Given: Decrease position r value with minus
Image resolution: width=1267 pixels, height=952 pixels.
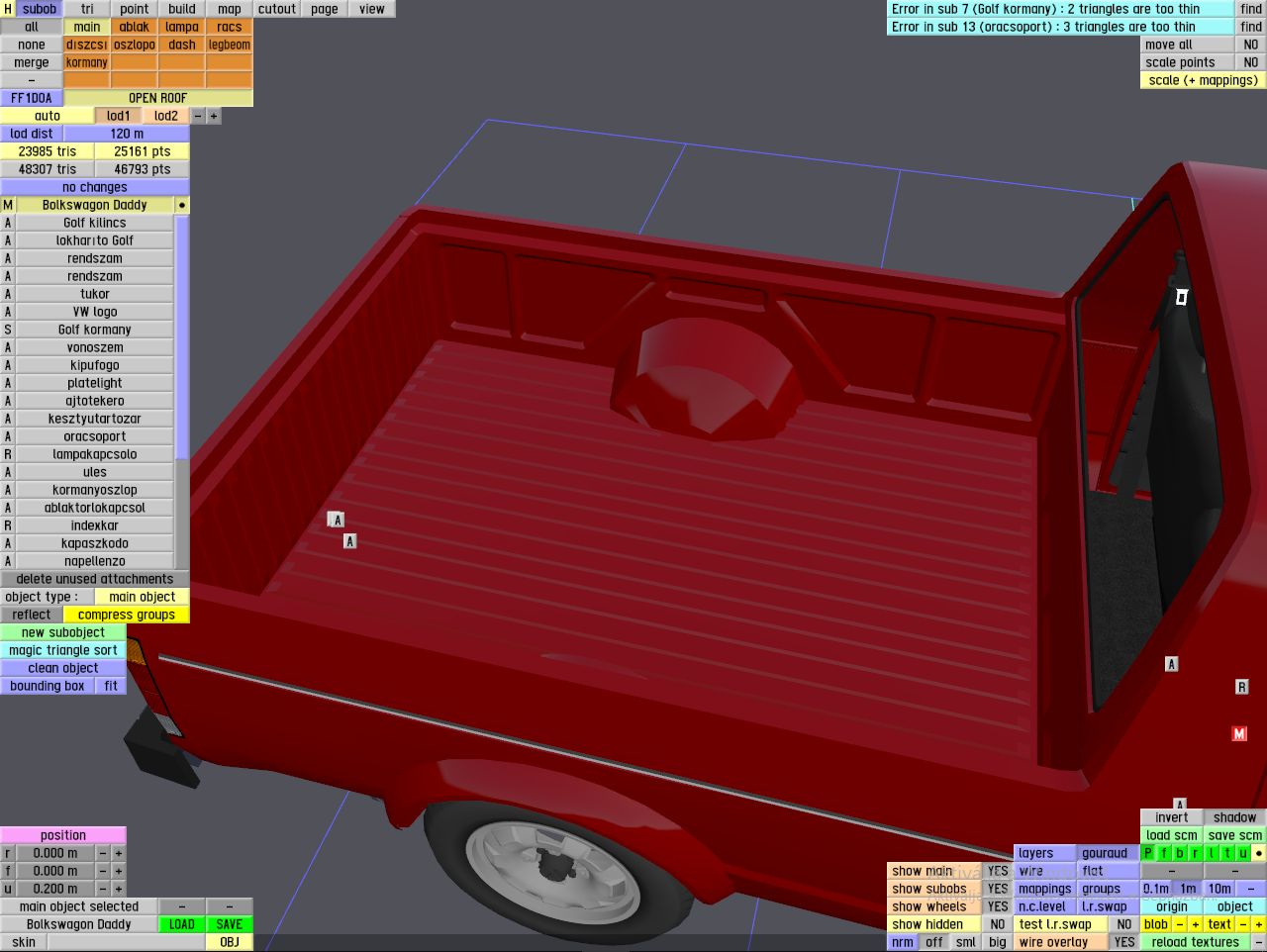Looking at the screenshot, I should coord(103,853).
